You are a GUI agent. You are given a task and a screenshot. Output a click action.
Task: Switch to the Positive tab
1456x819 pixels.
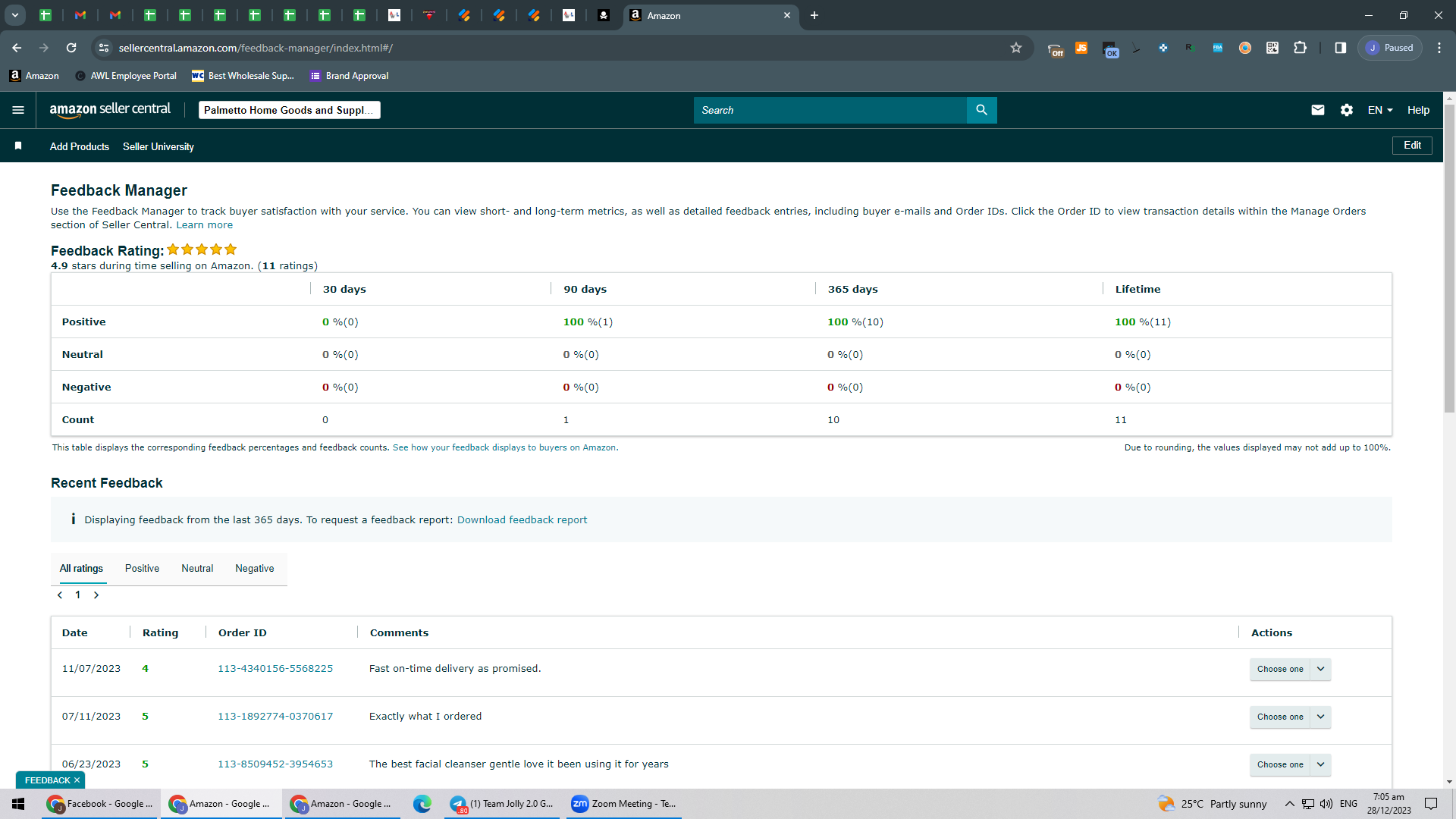point(142,568)
